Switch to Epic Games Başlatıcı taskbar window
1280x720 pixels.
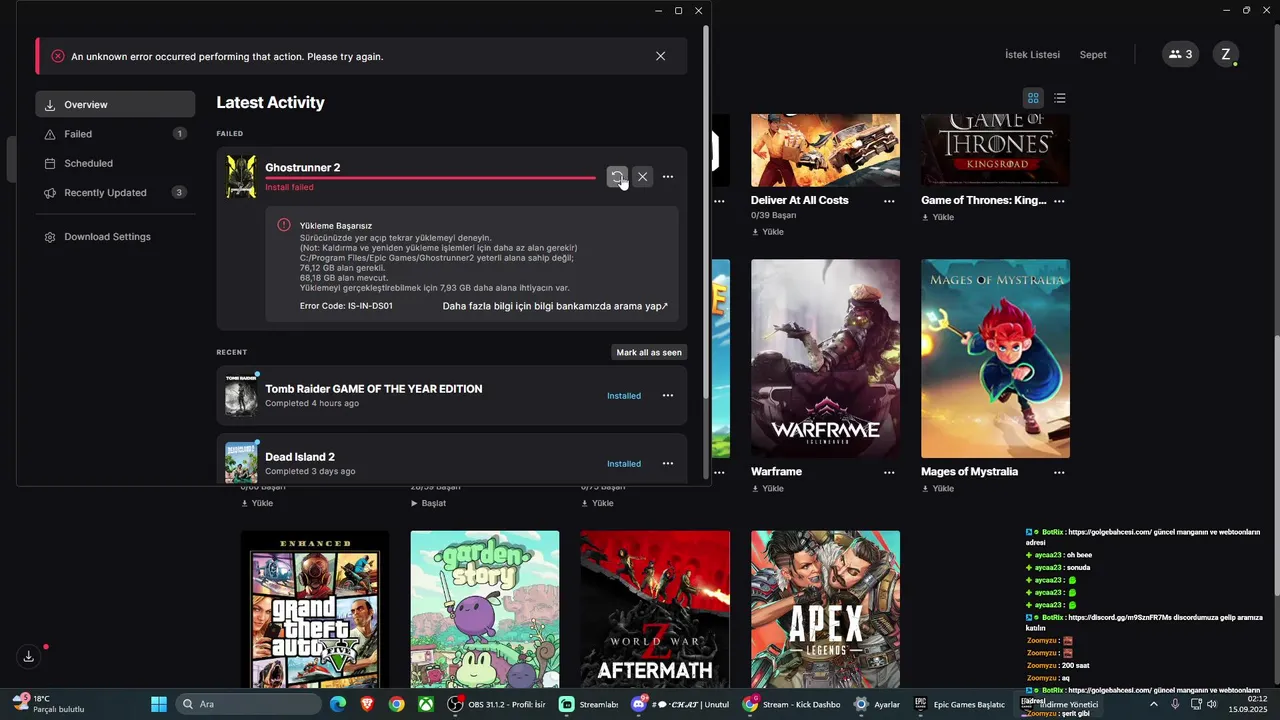[x=961, y=704]
